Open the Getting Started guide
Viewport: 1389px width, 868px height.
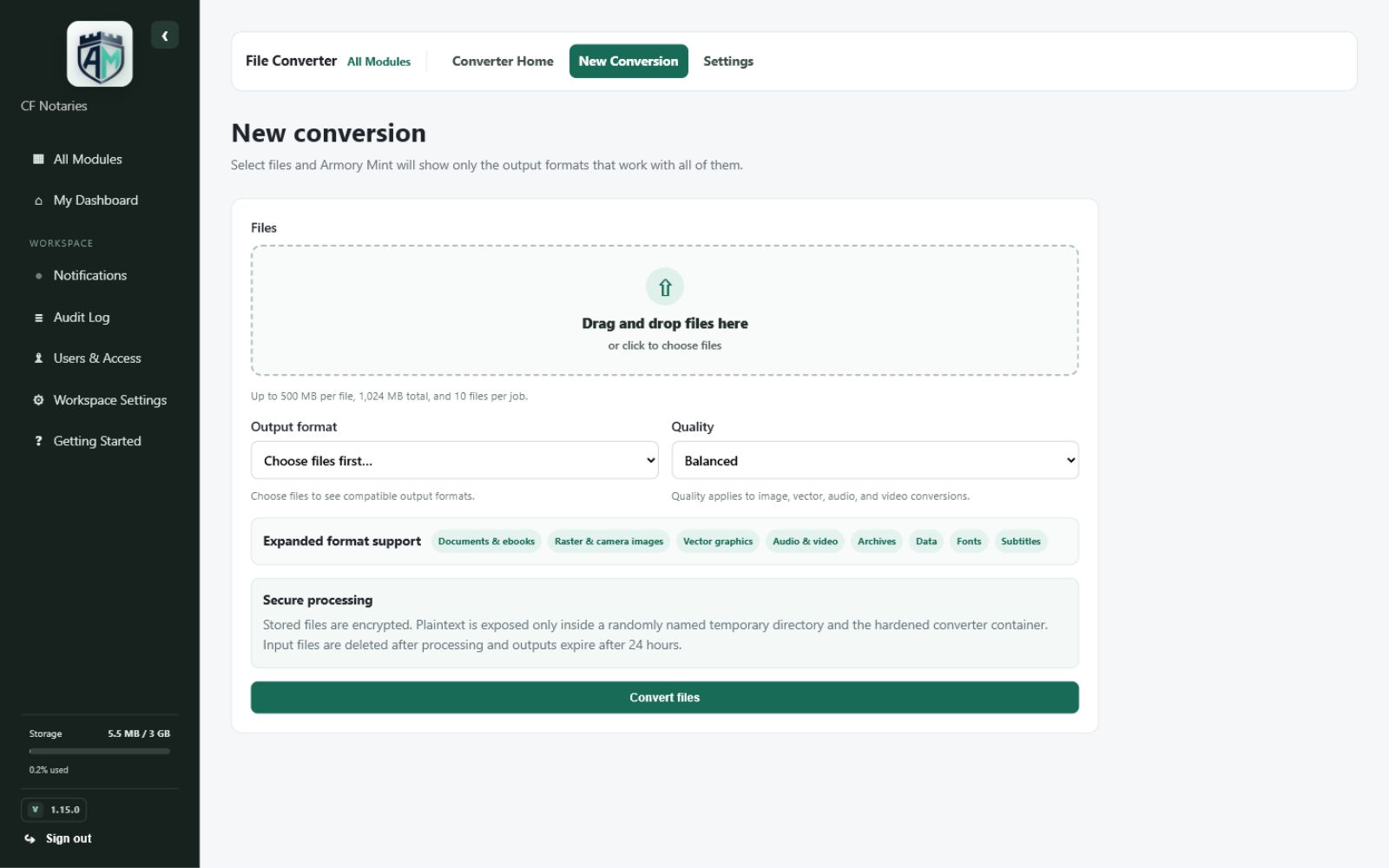click(x=100, y=441)
